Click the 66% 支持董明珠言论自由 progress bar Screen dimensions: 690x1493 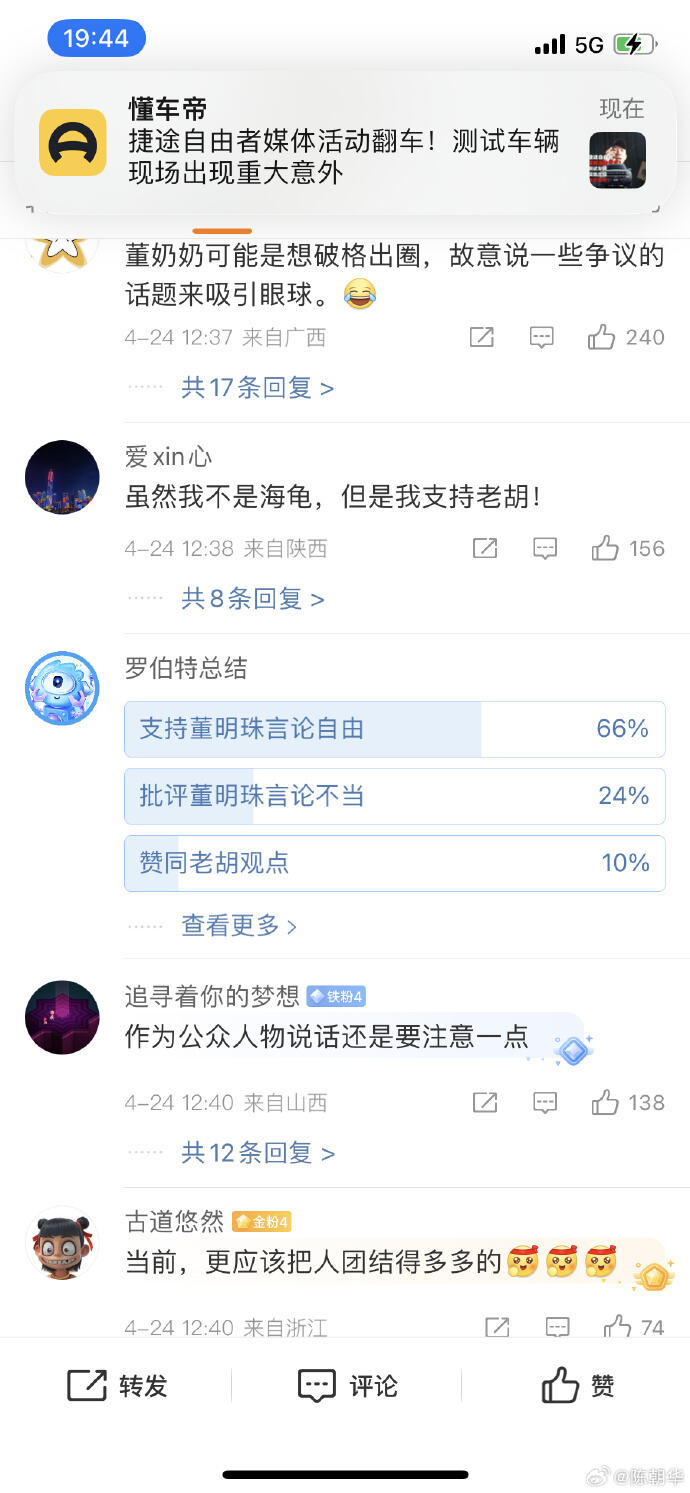pyautogui.click(x=394, y=729)
